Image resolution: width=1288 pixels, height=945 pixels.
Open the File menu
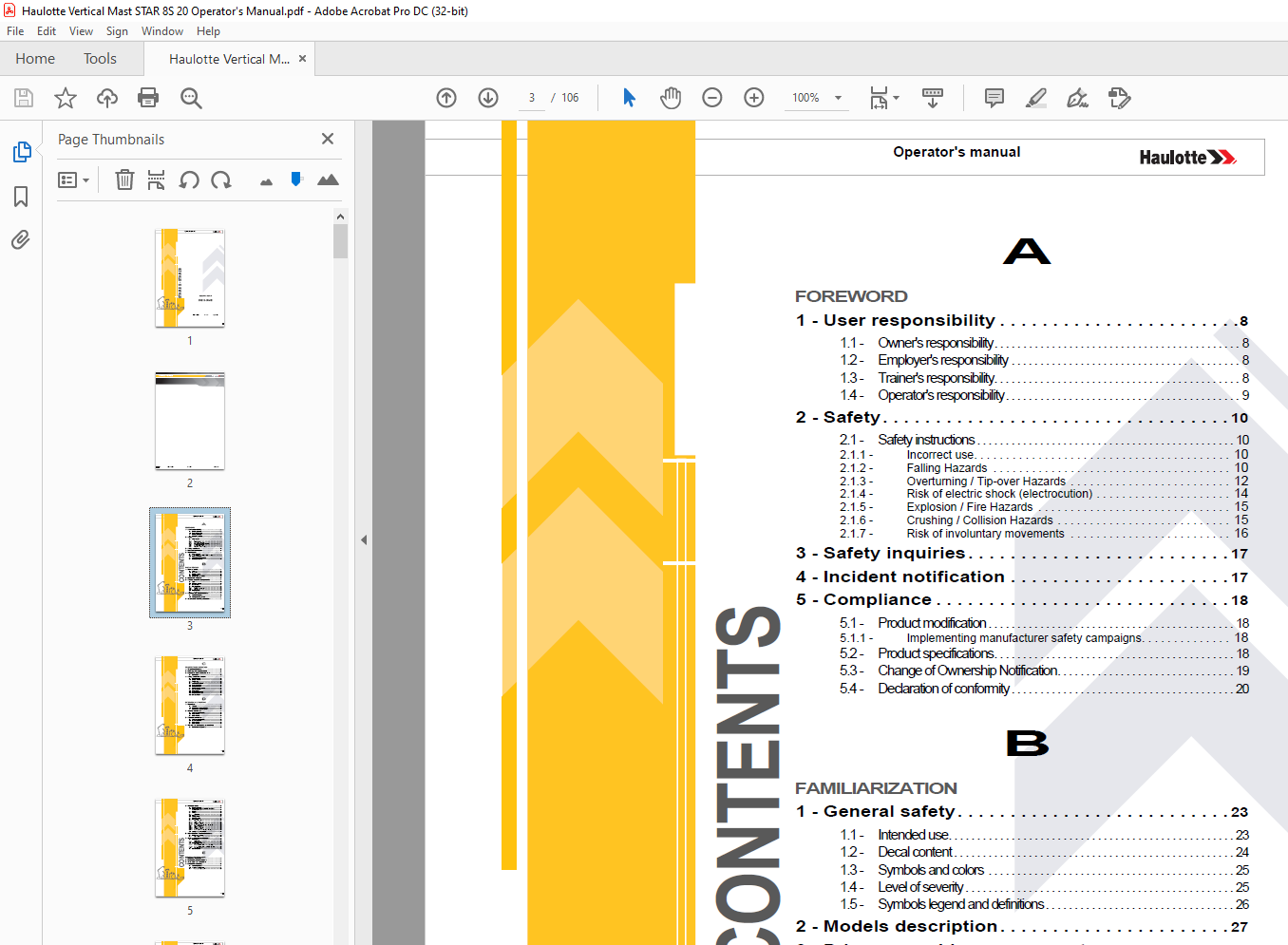(15, 31)
